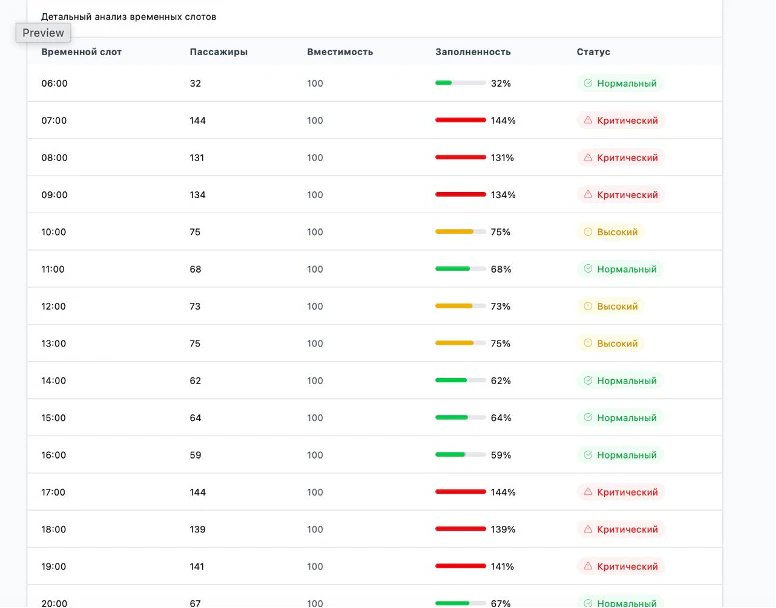
Task: Click the Временной слот column header
Action: [81, 52]
